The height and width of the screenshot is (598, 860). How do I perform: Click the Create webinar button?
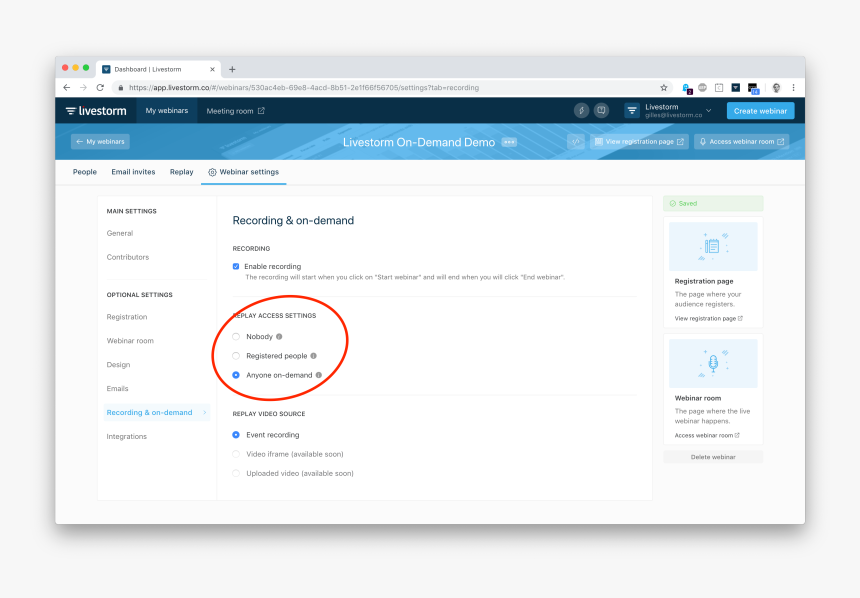pyautogui.click(x=760, y=111)
